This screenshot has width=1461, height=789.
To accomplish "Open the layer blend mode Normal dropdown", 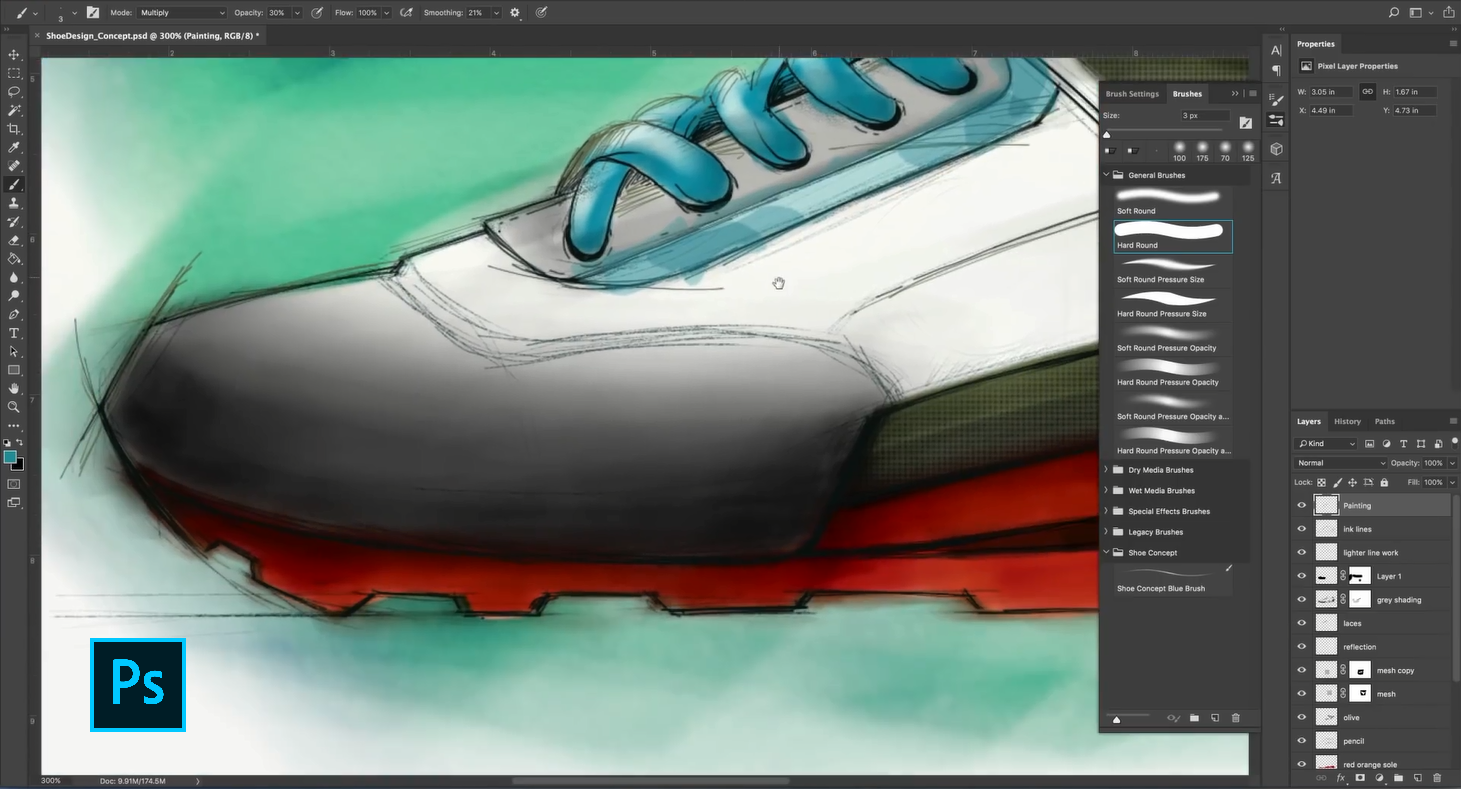I will 1339,463.
